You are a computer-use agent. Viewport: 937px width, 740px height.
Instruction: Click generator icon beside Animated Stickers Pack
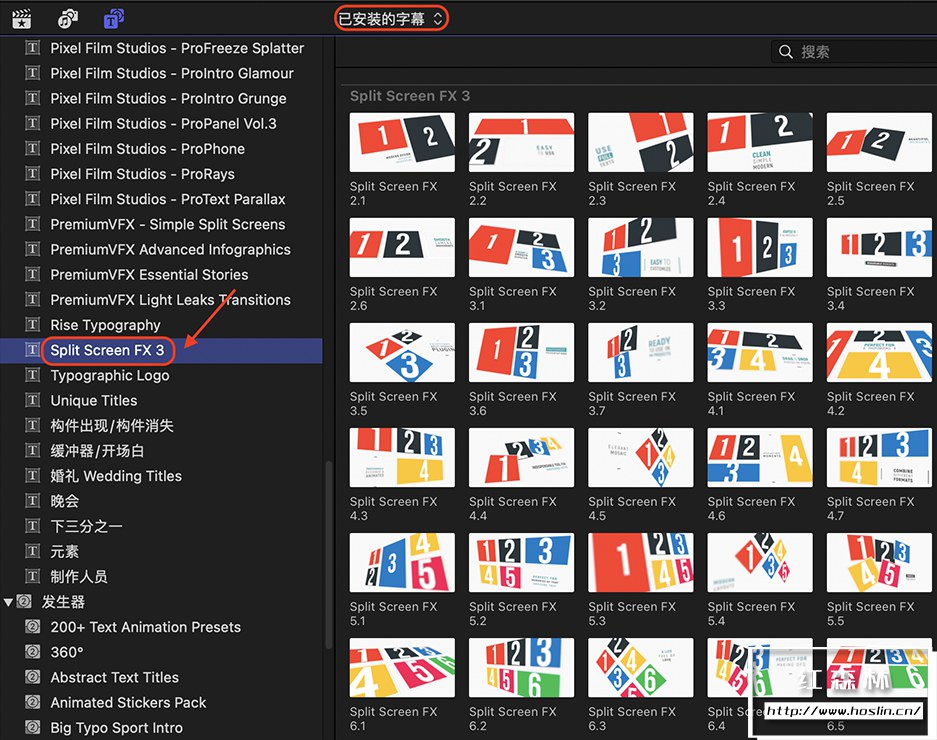click(33, 702)
